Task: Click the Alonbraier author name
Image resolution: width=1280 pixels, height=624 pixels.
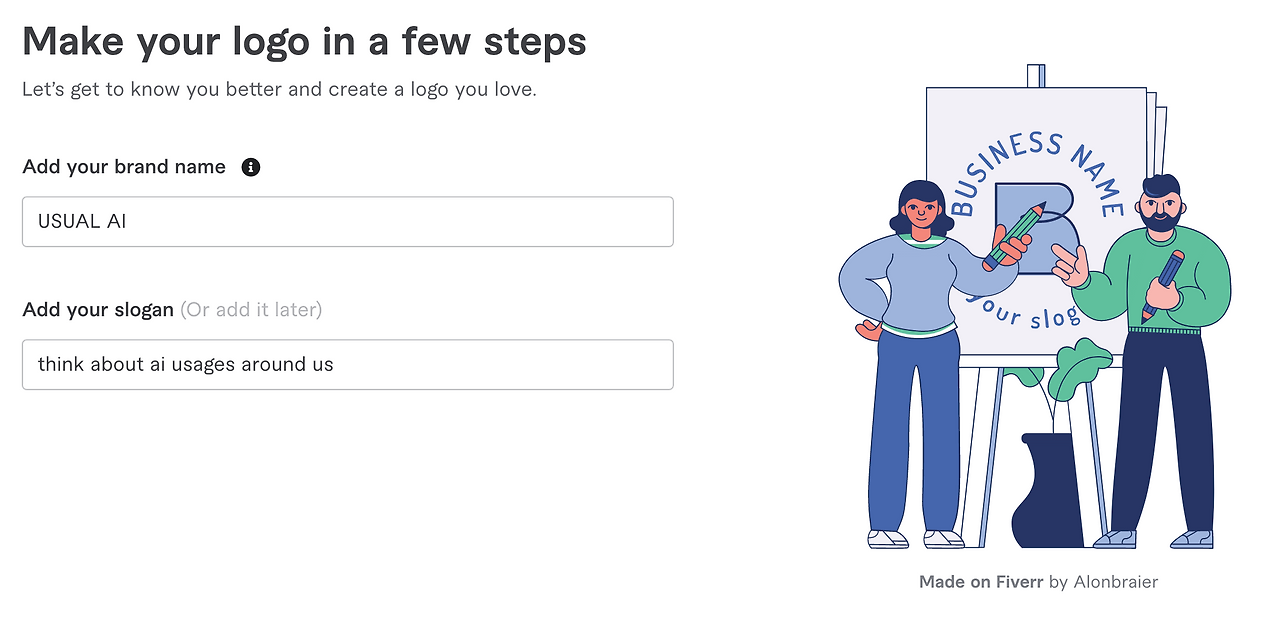Action: (x=1115, y=582)
